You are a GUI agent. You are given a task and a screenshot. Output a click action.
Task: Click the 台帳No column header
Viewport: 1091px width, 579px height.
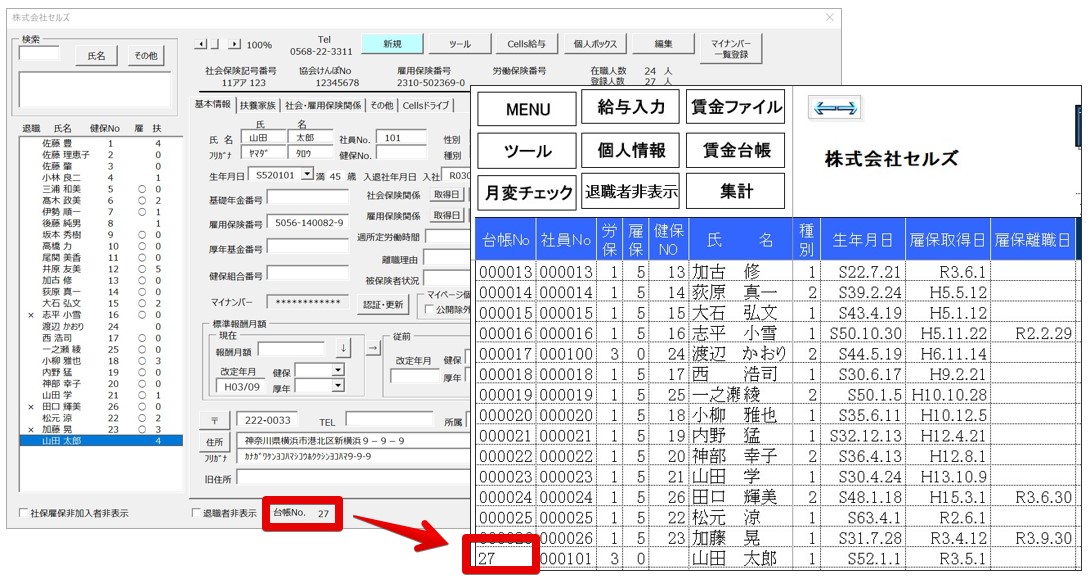click(506, 240)
